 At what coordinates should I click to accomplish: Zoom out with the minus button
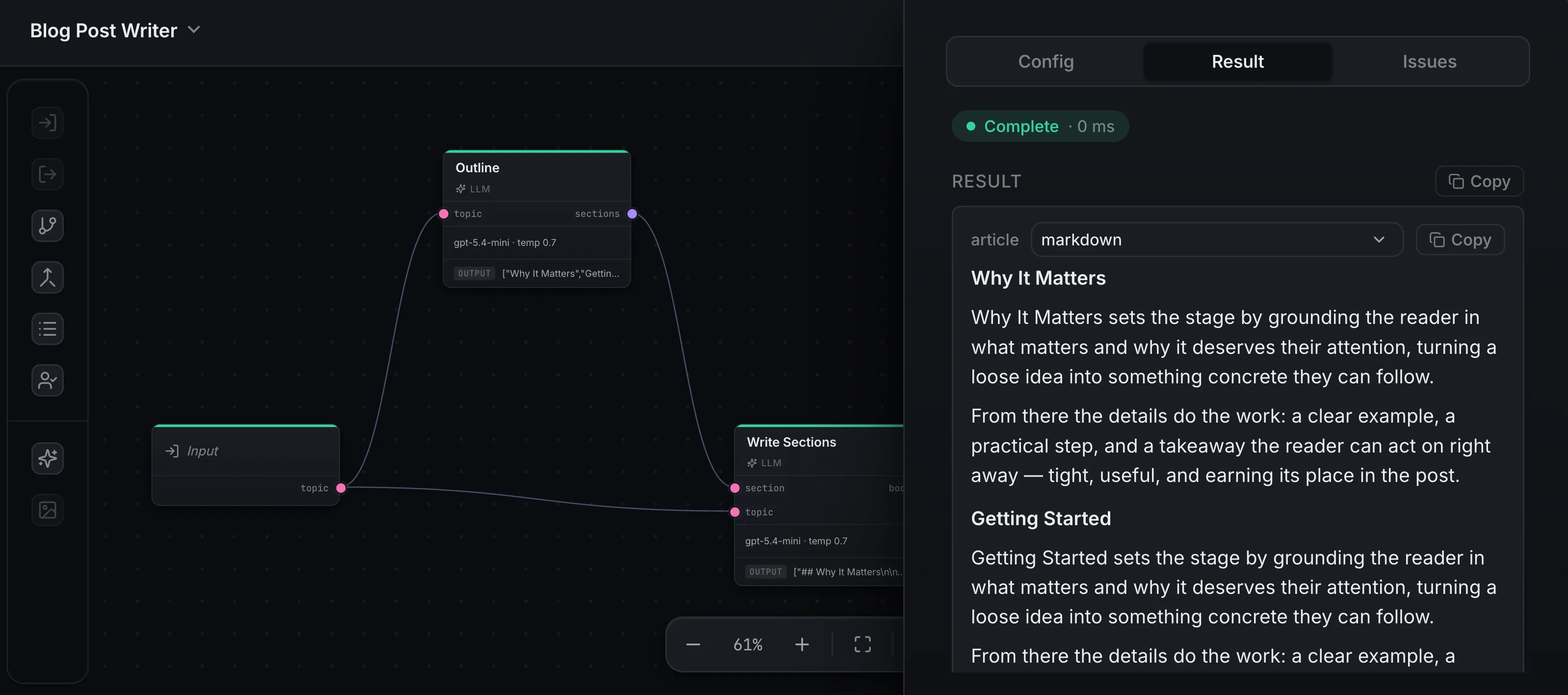pos(693,644)
